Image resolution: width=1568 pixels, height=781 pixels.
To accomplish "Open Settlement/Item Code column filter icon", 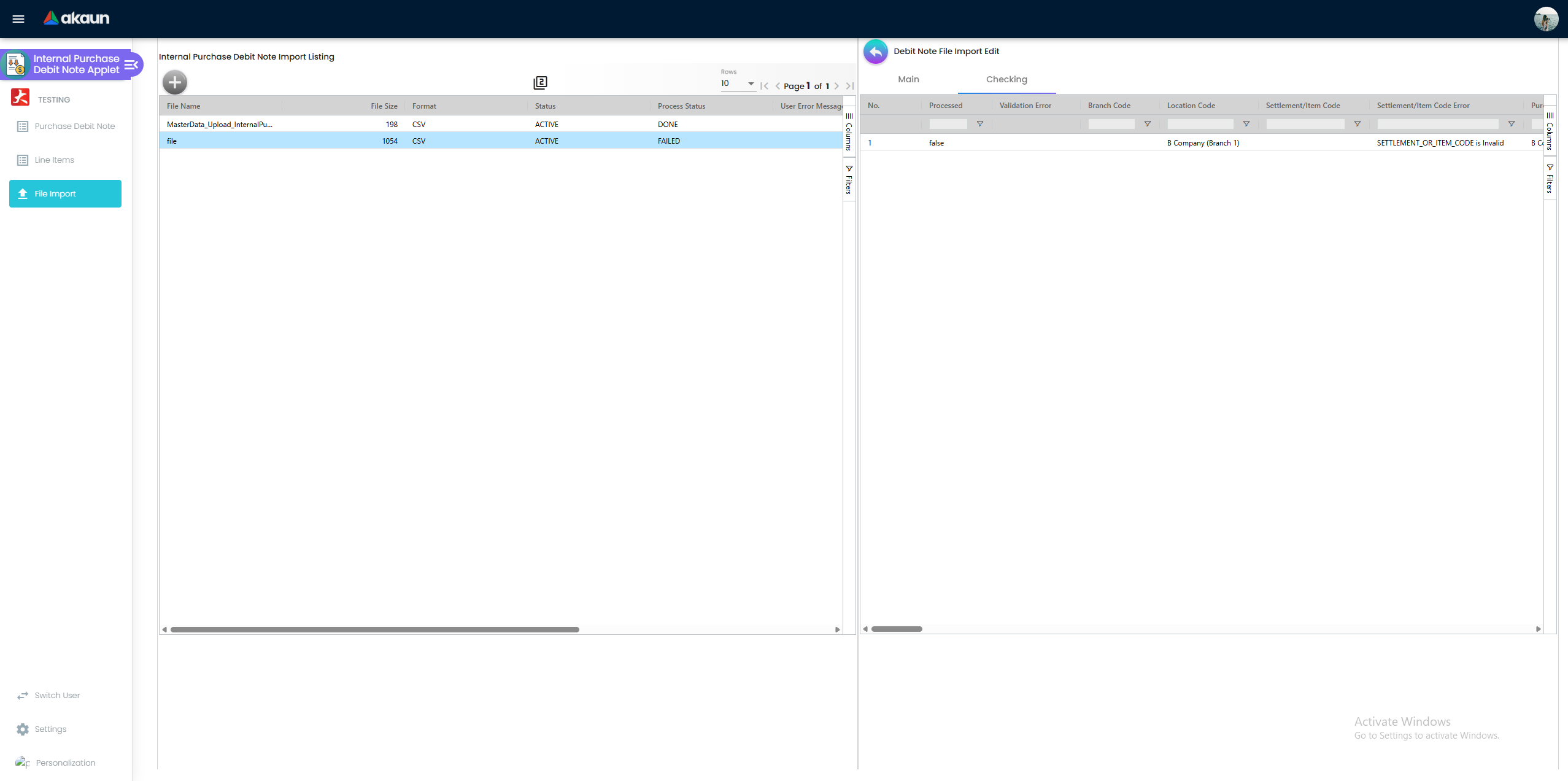I will (x=1358, y=124).
